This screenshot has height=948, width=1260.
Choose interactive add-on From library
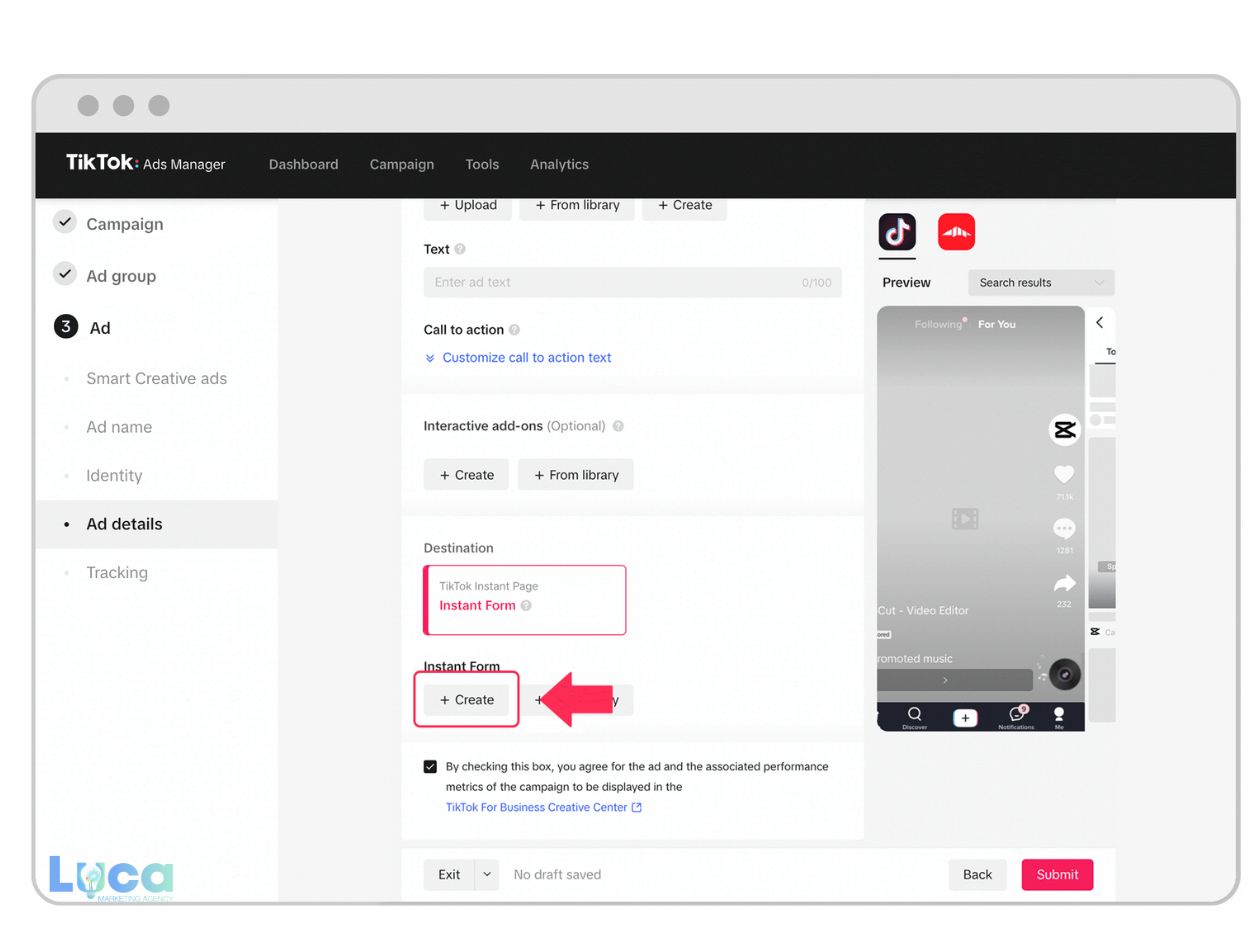(576, 475)
